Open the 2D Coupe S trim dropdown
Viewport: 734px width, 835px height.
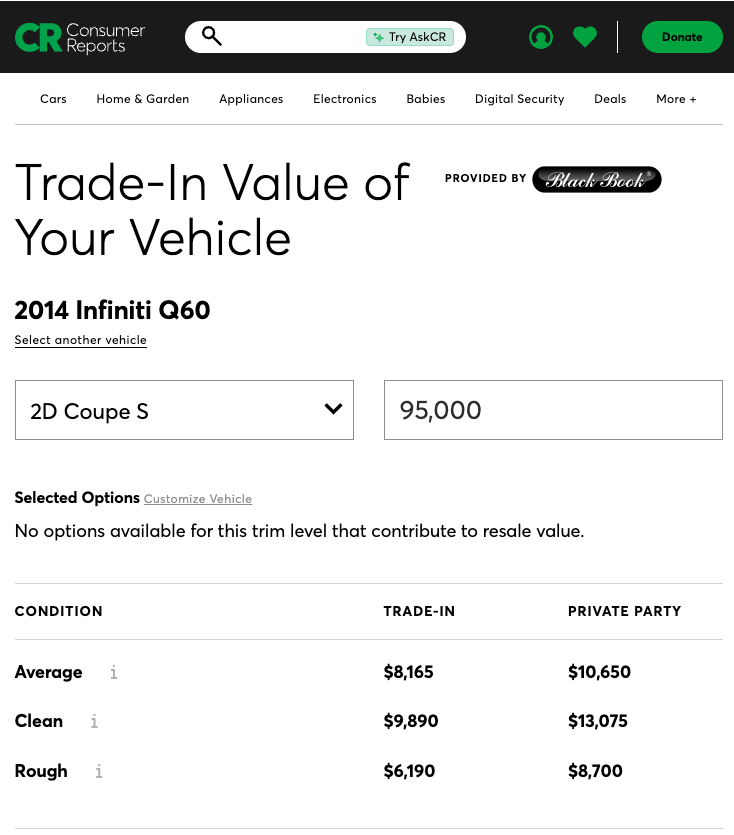click(184, 410)
